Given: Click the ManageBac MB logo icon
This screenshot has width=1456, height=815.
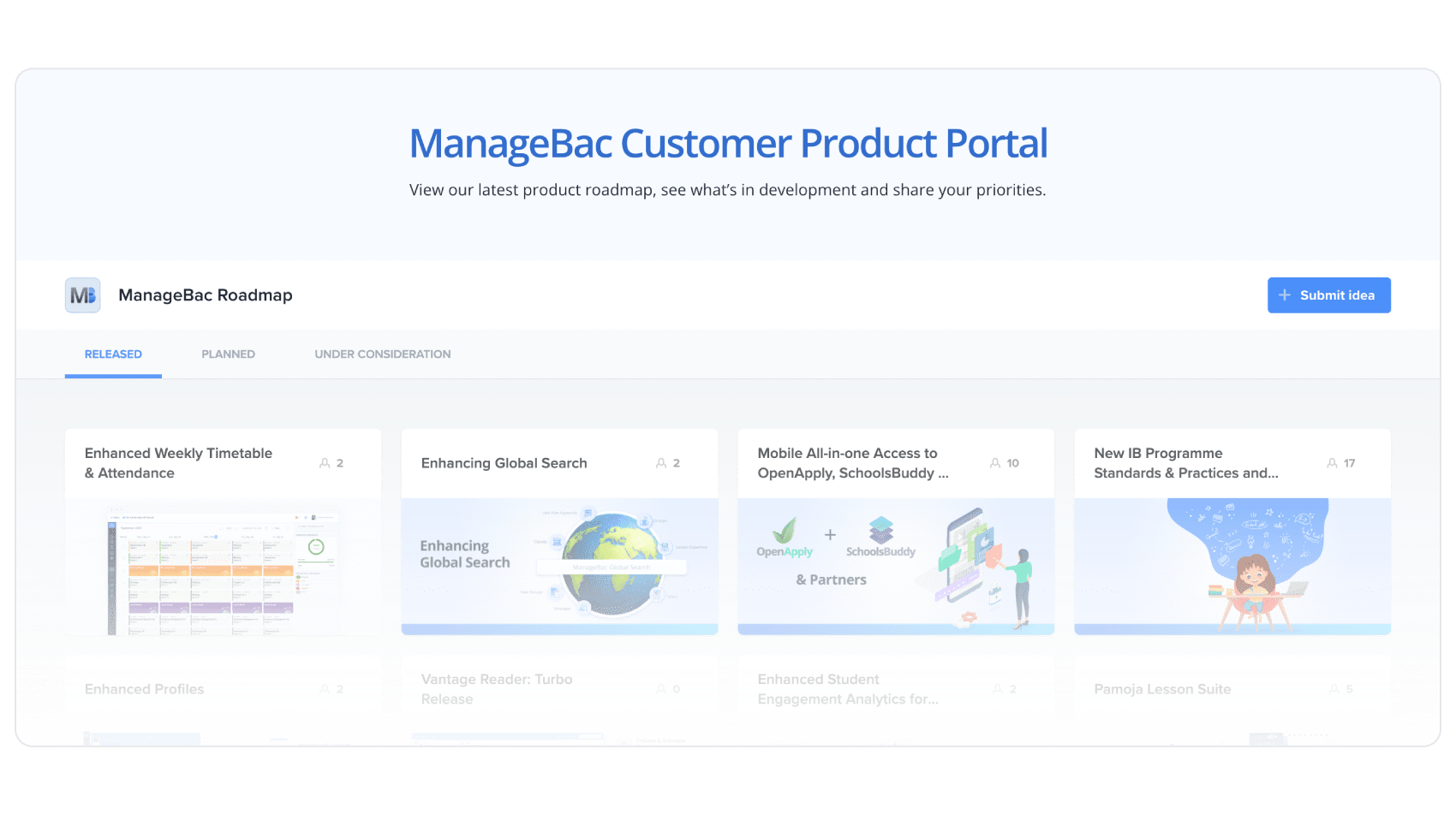Looking at the screenshot, I should click(83, 295).
